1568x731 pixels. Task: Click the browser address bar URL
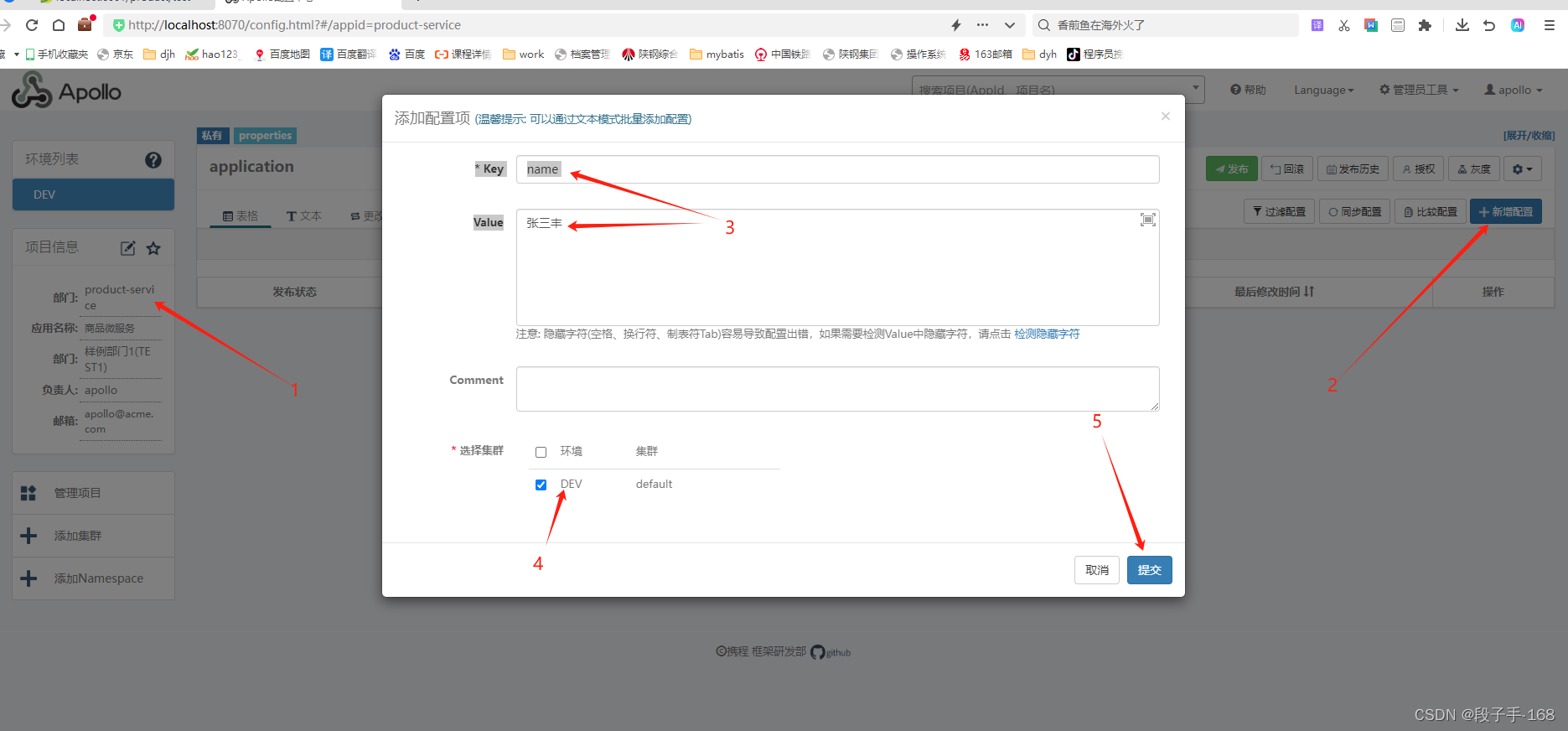click(x=294, y=25)
